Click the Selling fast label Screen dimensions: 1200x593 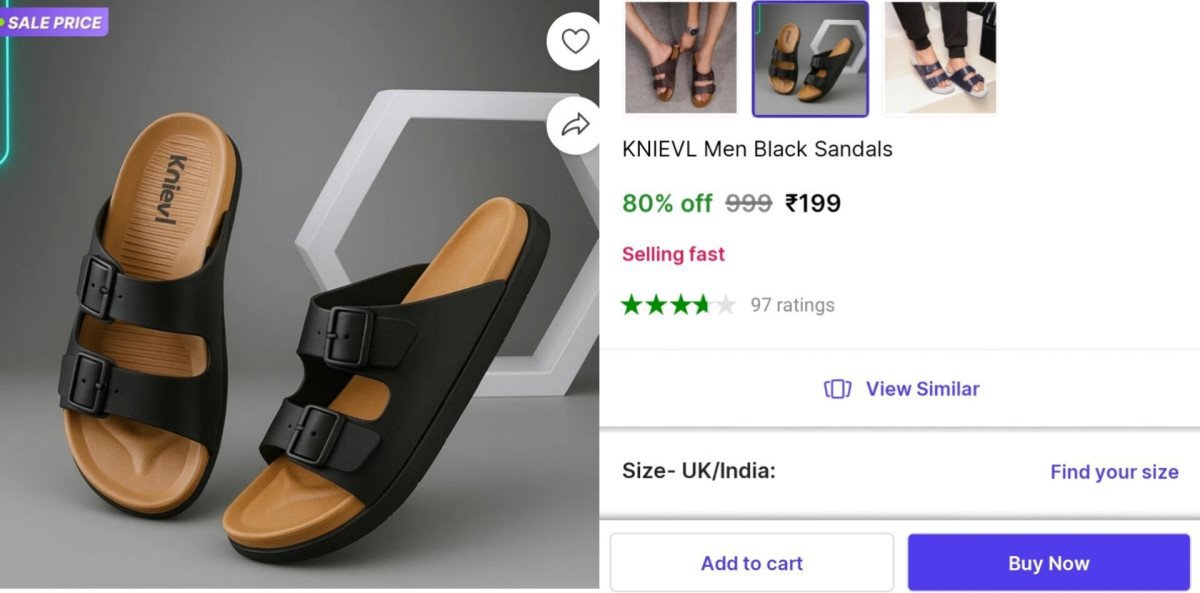point(673,254)
